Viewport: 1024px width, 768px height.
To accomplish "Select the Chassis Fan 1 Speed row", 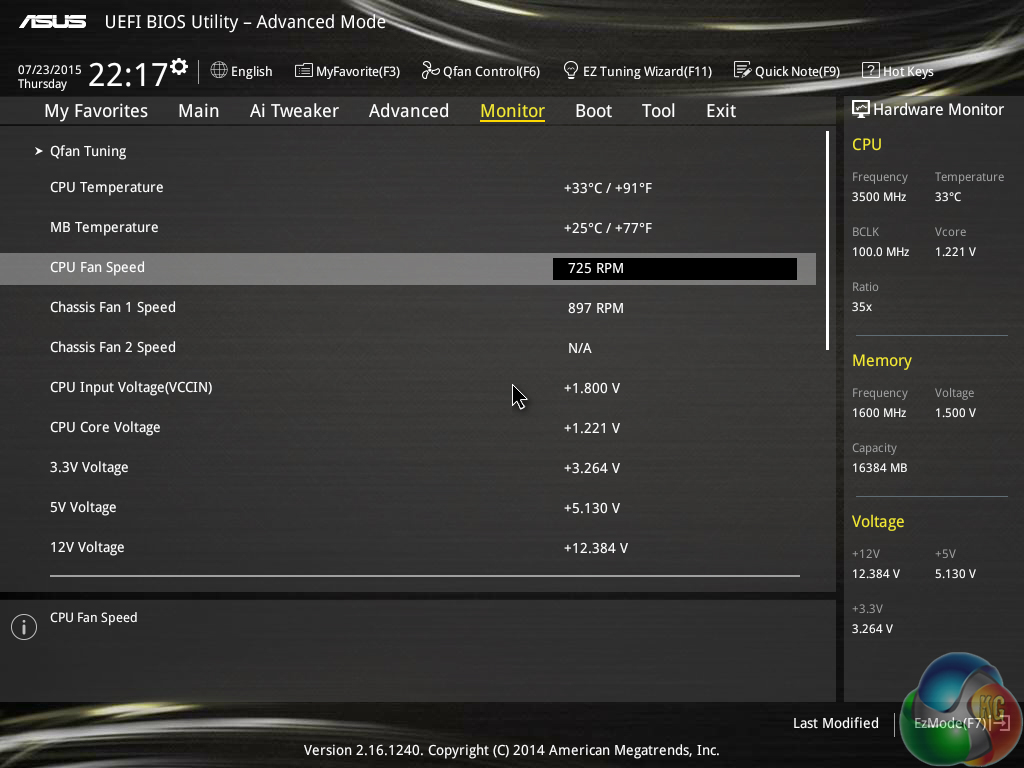I will pos(408,308).
